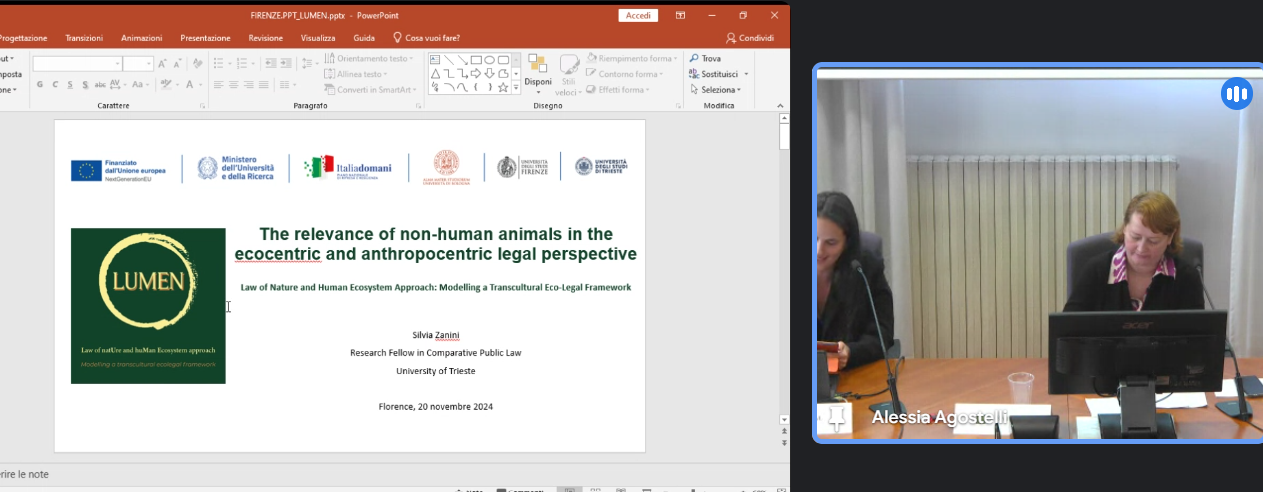Click the LUMEN logo image on slide
Screen dimensions: 1263x492
click(148, 305)
